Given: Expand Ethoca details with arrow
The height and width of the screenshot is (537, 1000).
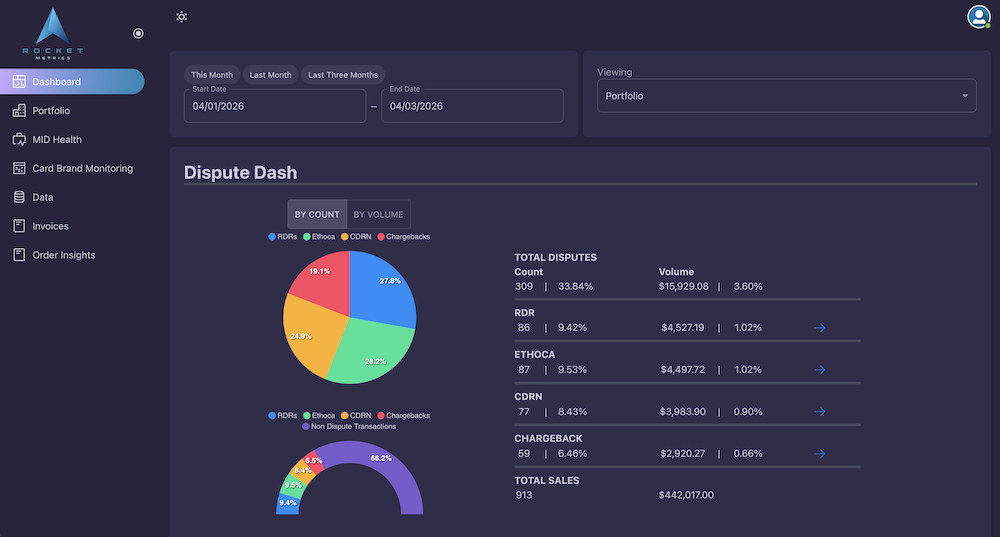Looking at the screenshot, I should point(819,369).
